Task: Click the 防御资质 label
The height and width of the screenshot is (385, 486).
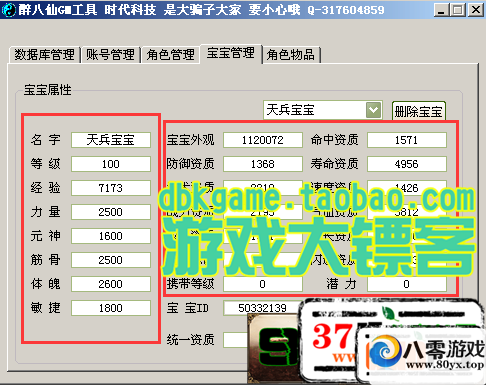Action: coord(191,164)
